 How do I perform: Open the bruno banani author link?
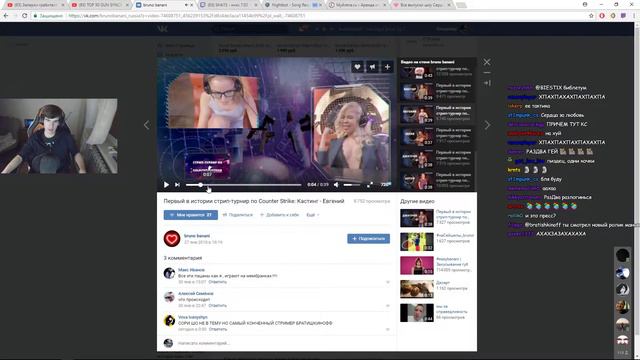pyautogui.click(x=197, y=236)
